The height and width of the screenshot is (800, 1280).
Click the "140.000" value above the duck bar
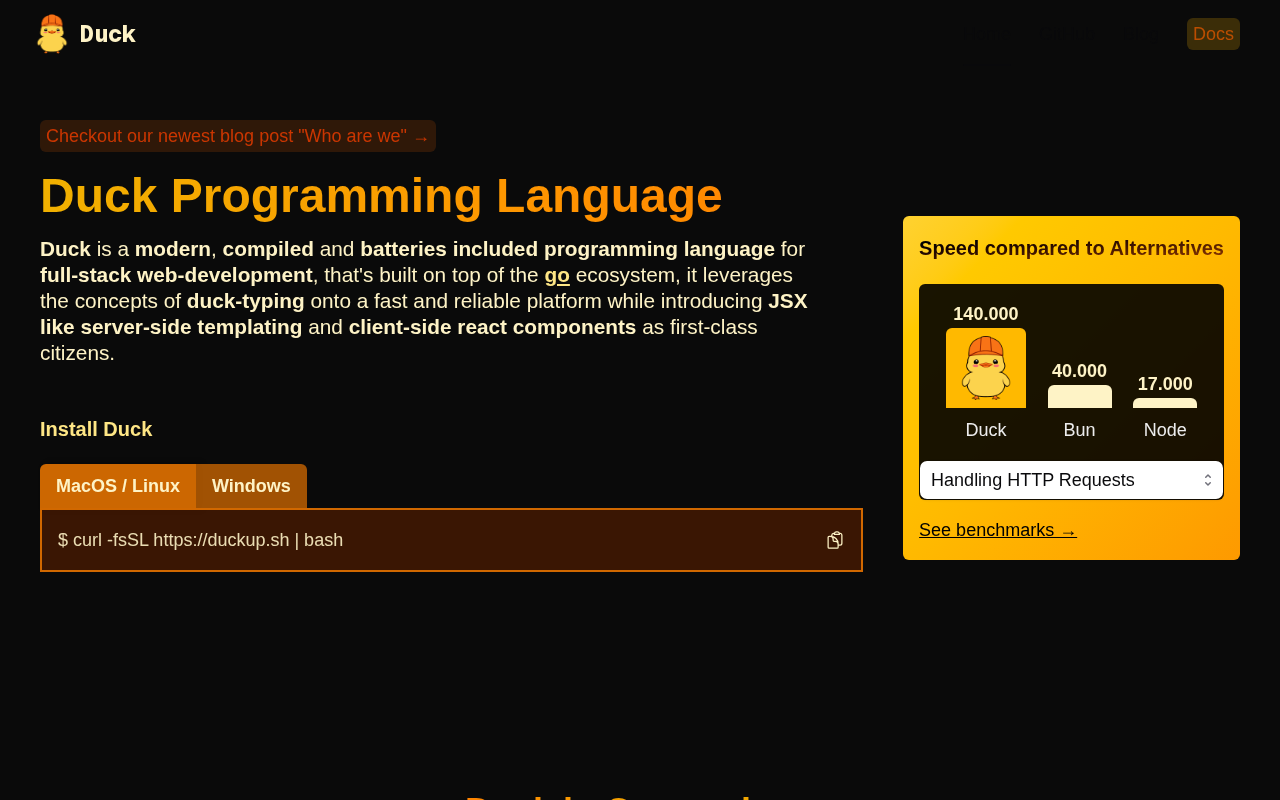(x=986, y=314)
